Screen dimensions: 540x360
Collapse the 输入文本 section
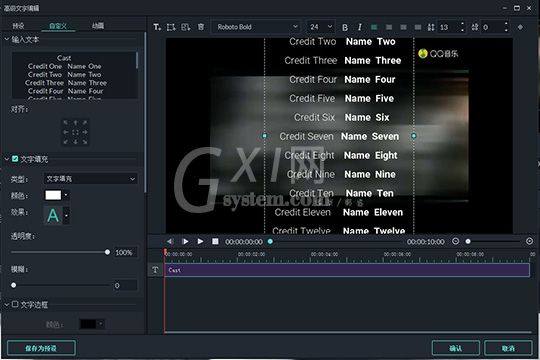(7, 39)
